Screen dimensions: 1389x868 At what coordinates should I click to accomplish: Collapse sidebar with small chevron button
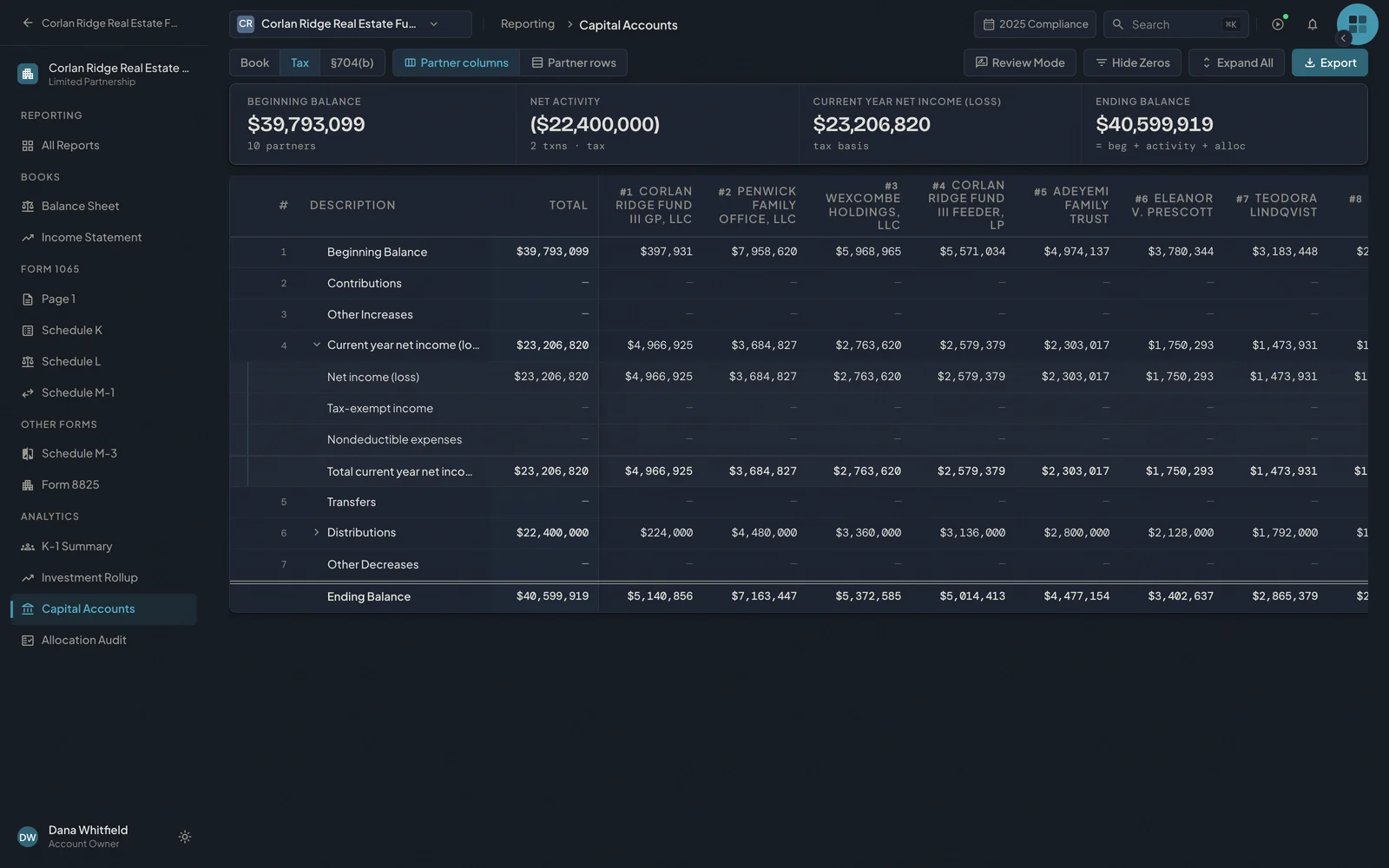(x=1343, y=38)
